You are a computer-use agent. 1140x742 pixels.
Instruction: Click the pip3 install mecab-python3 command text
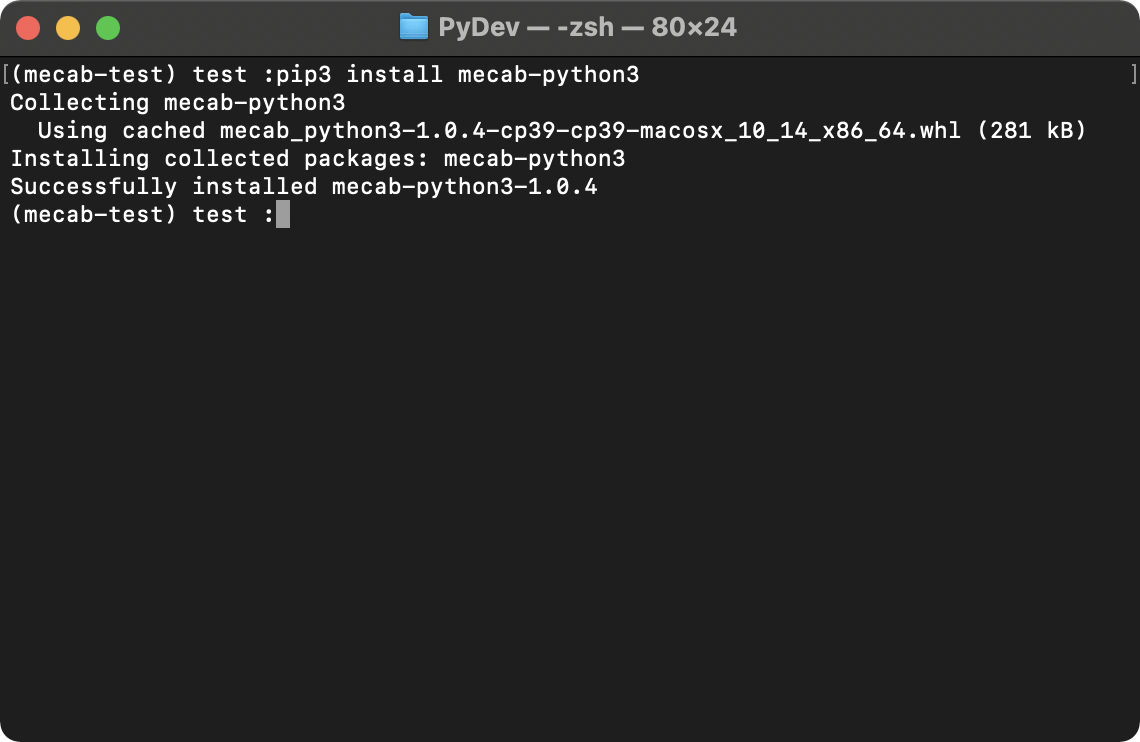[457, 74]
